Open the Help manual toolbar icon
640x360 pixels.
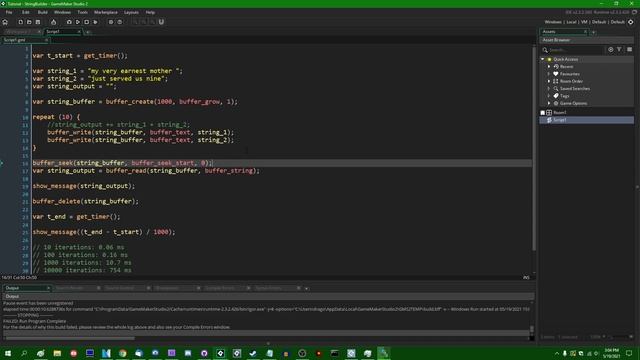tap(120, 22)
